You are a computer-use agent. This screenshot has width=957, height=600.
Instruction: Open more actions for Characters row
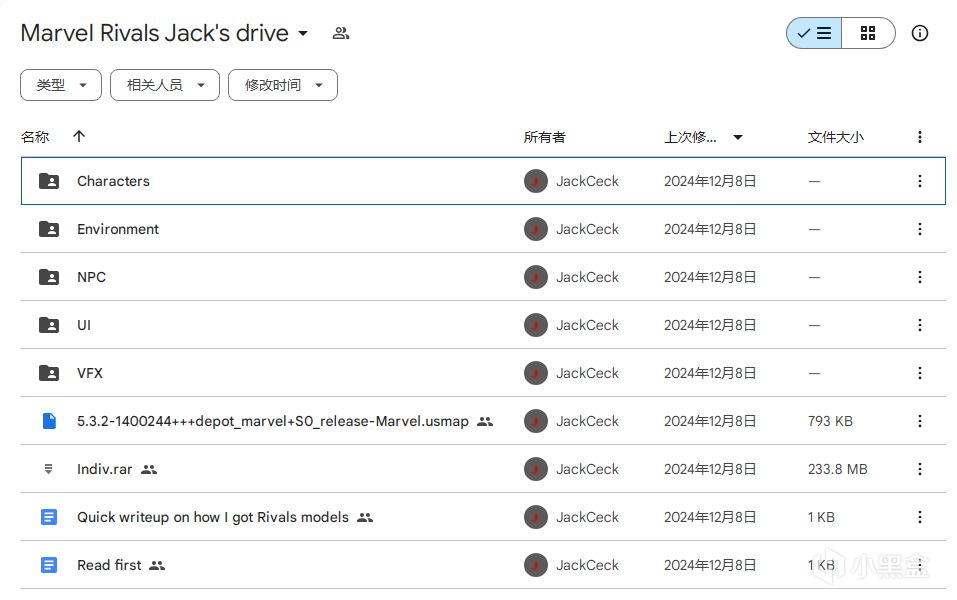click(919, 181)
